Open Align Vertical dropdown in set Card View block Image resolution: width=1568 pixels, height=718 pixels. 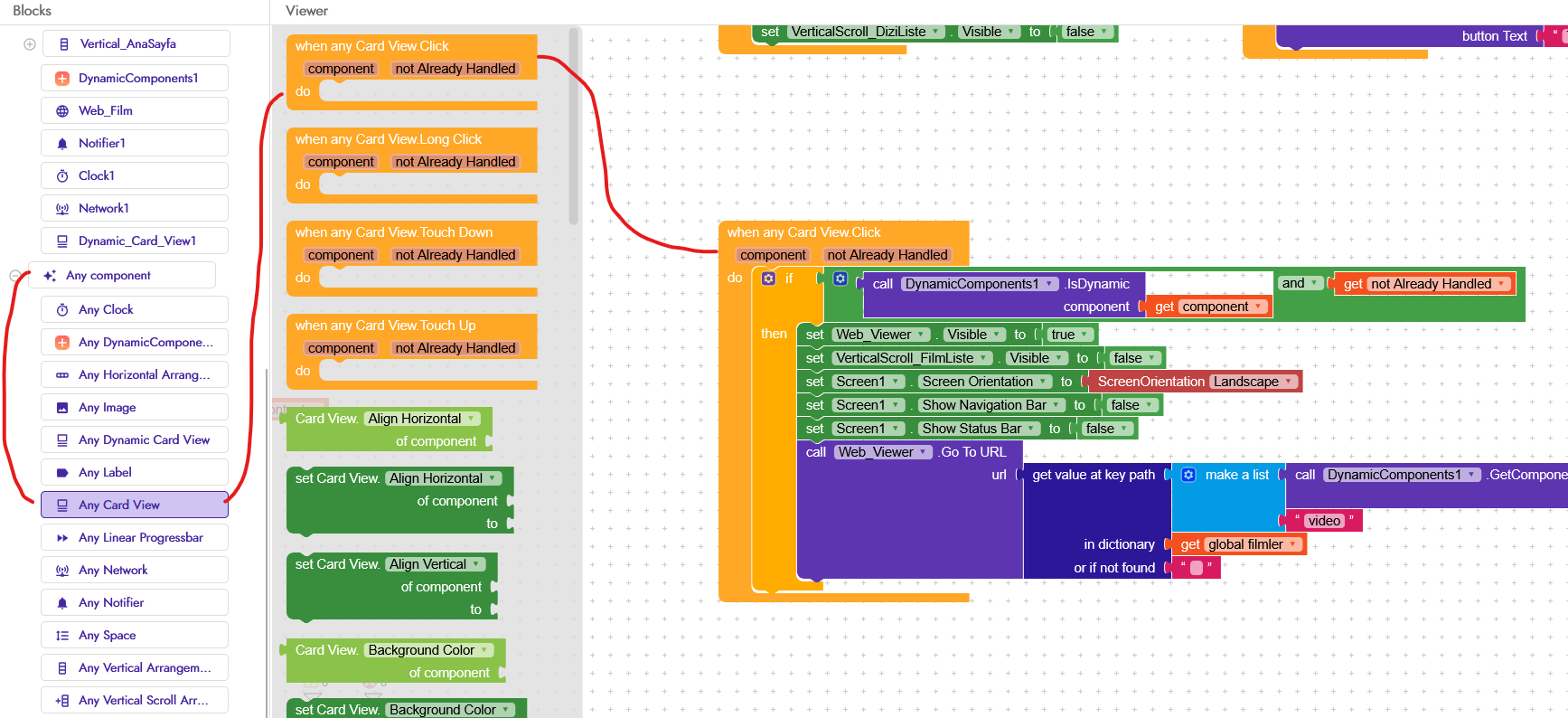tap(436, 564)
